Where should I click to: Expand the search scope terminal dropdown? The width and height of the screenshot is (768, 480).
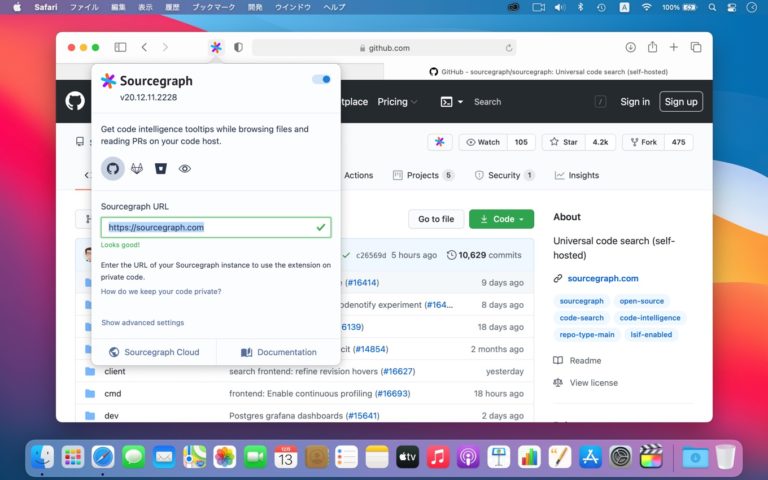[452, 102]
